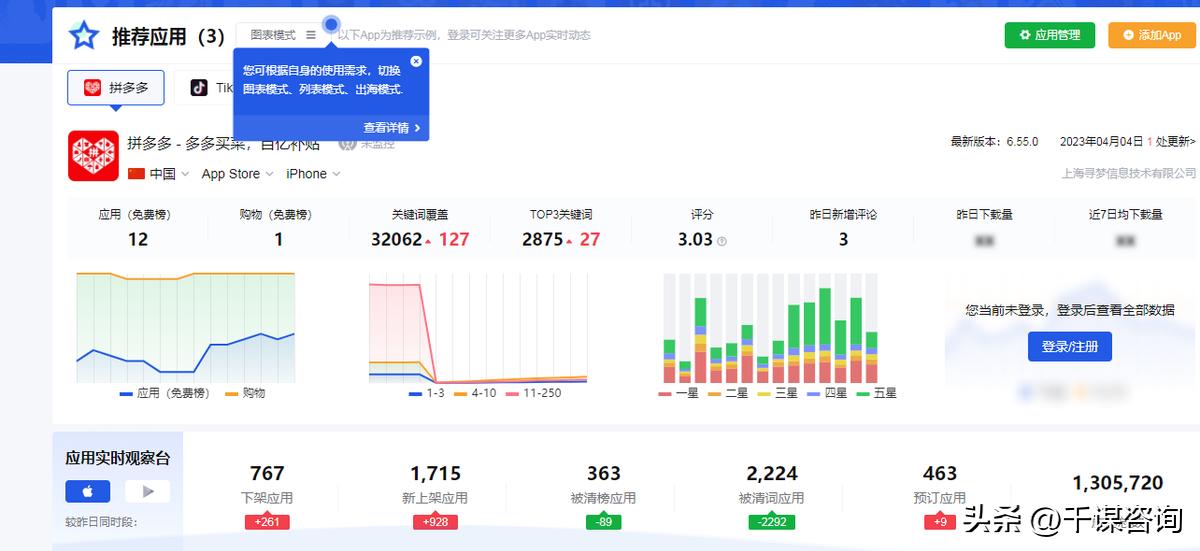The height and width of the screenshot is (551, 1200).
Task: Toggle the 五星 rating legend item
Action: [877, 394]
